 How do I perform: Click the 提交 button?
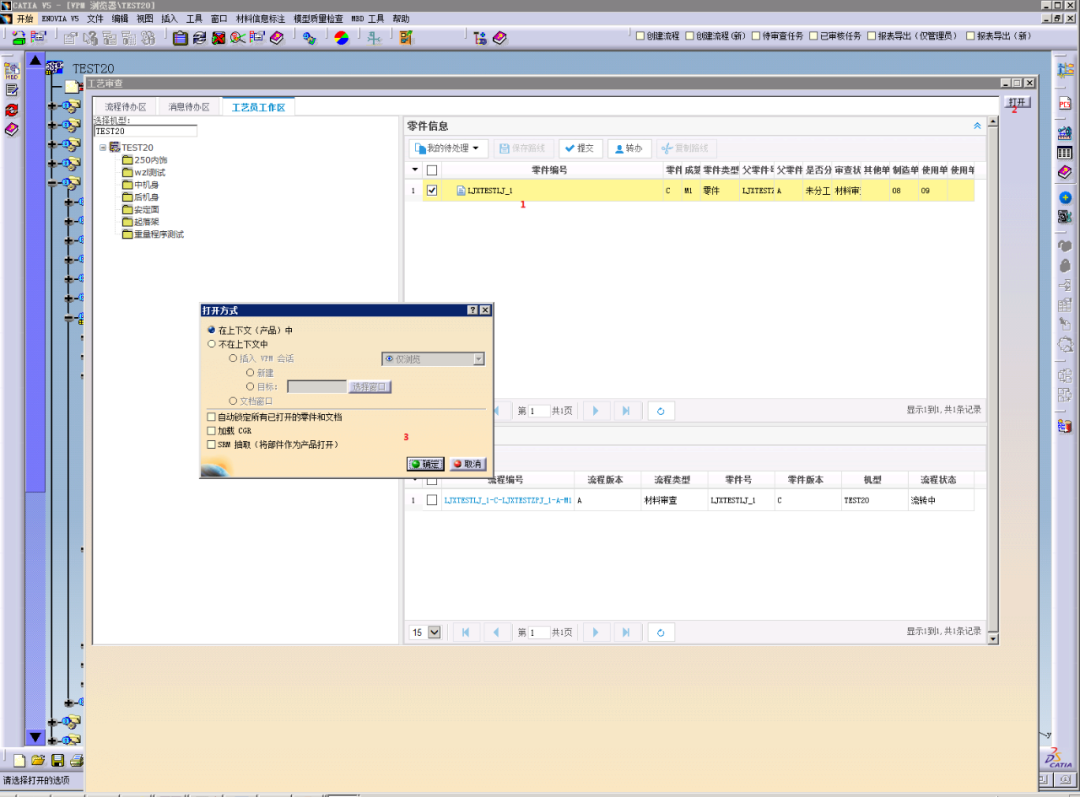[579, 148]
